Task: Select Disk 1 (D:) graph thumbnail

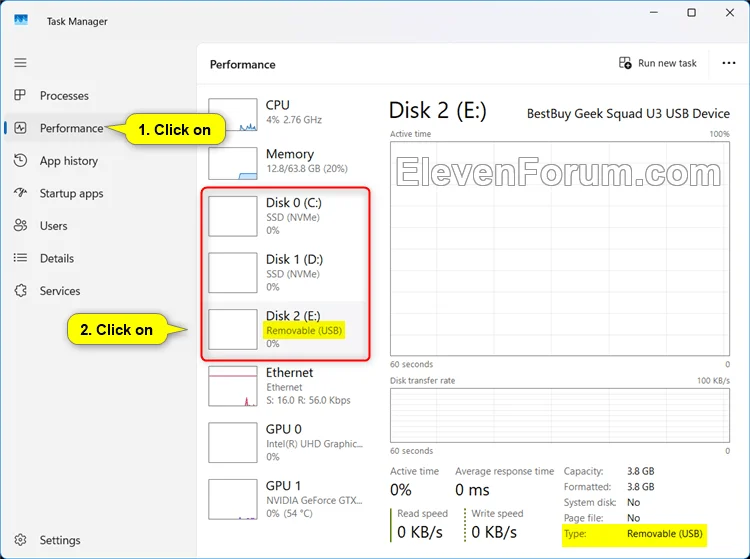Action: [x=232, y=273]
